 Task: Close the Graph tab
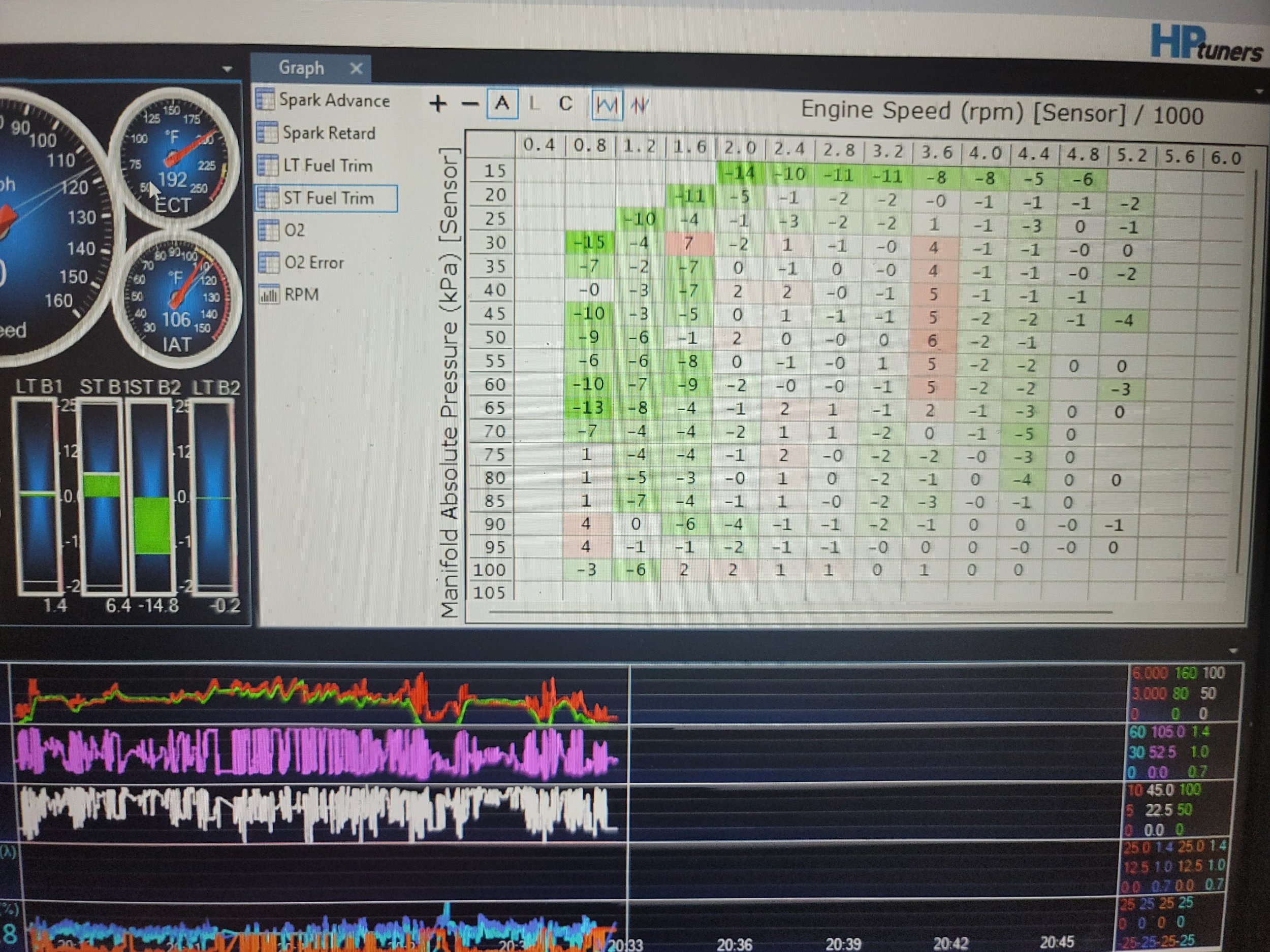[357, 69]
